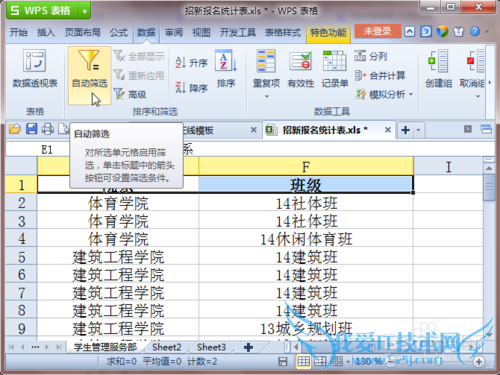
Task: Sort descending with 降序
Action: (x=191, y=88)
